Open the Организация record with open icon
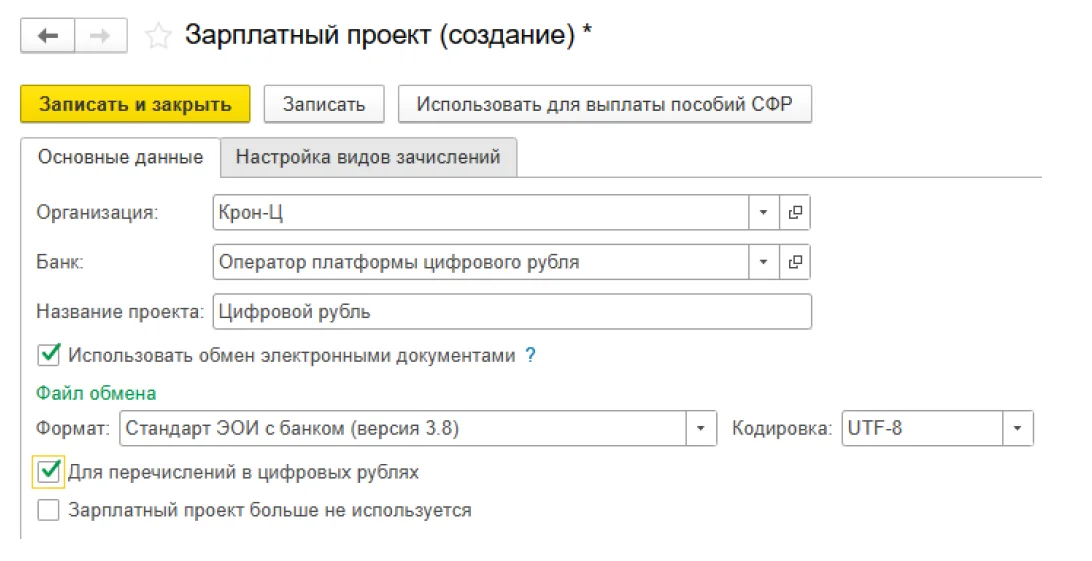Screen dimensions: 1092x561 795,212
